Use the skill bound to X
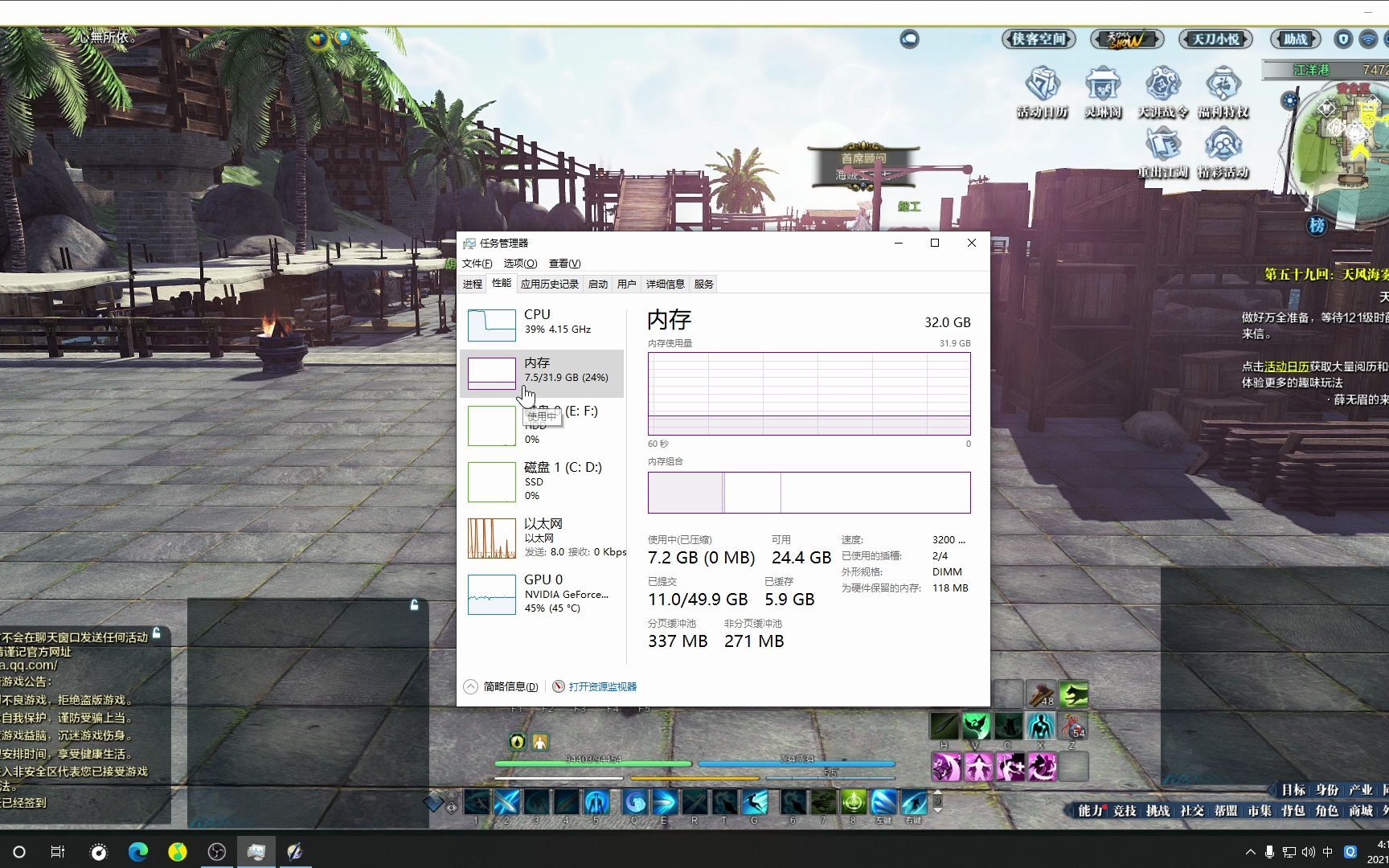 click(x=1040, y=726)
